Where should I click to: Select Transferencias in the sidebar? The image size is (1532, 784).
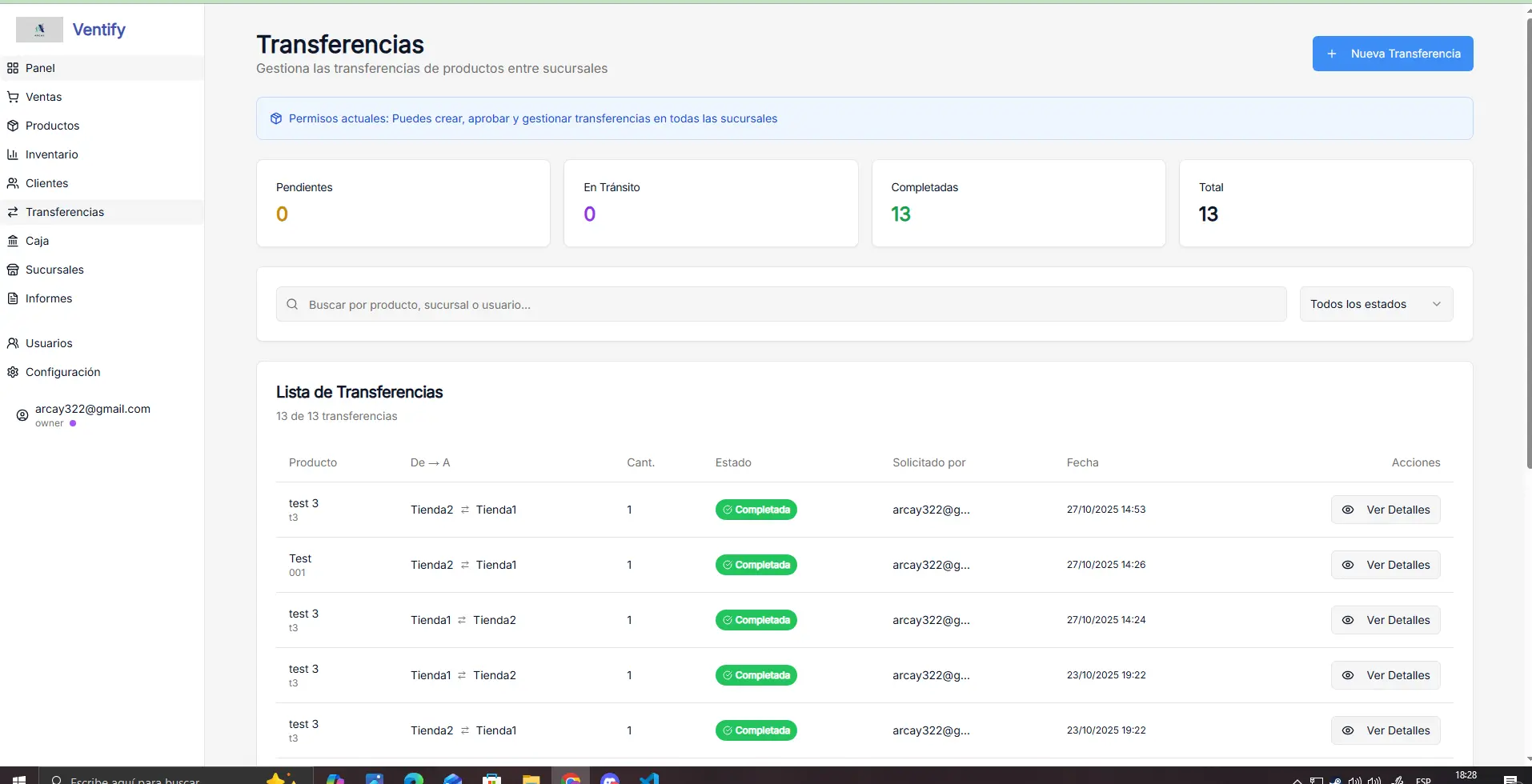click(65, 212)
